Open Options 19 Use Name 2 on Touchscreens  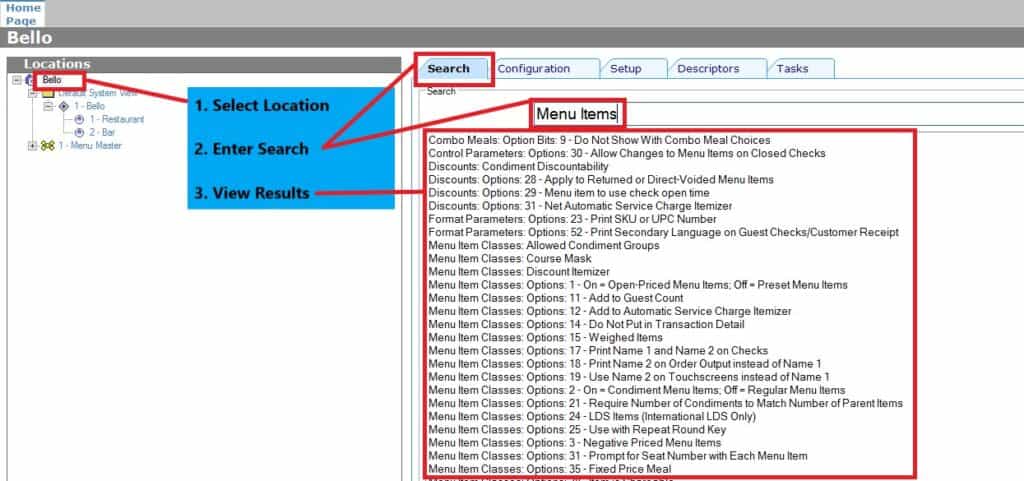629,377
